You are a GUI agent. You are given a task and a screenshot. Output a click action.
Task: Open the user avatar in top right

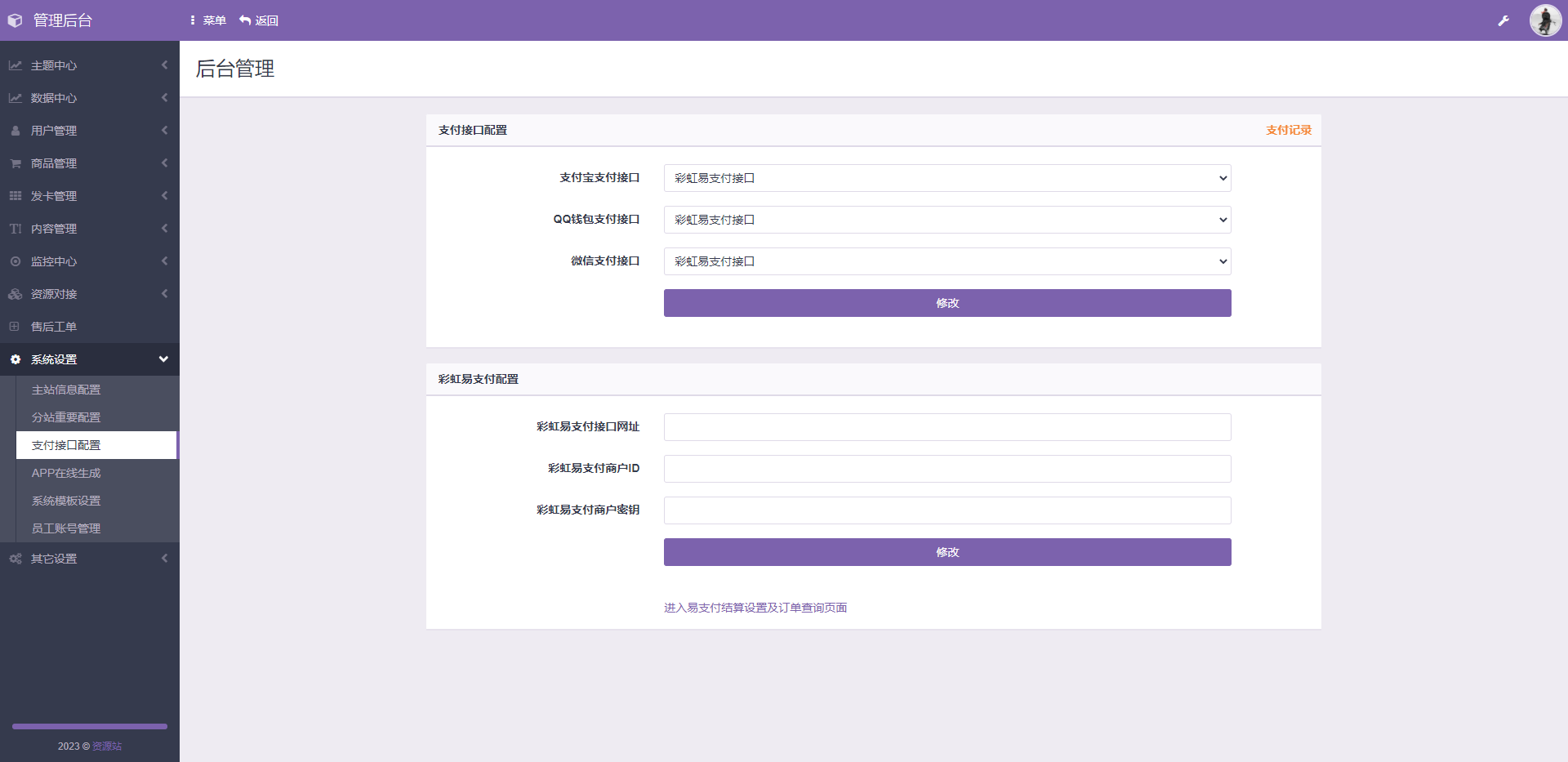pyautogui.click(x=1545, y=20)
